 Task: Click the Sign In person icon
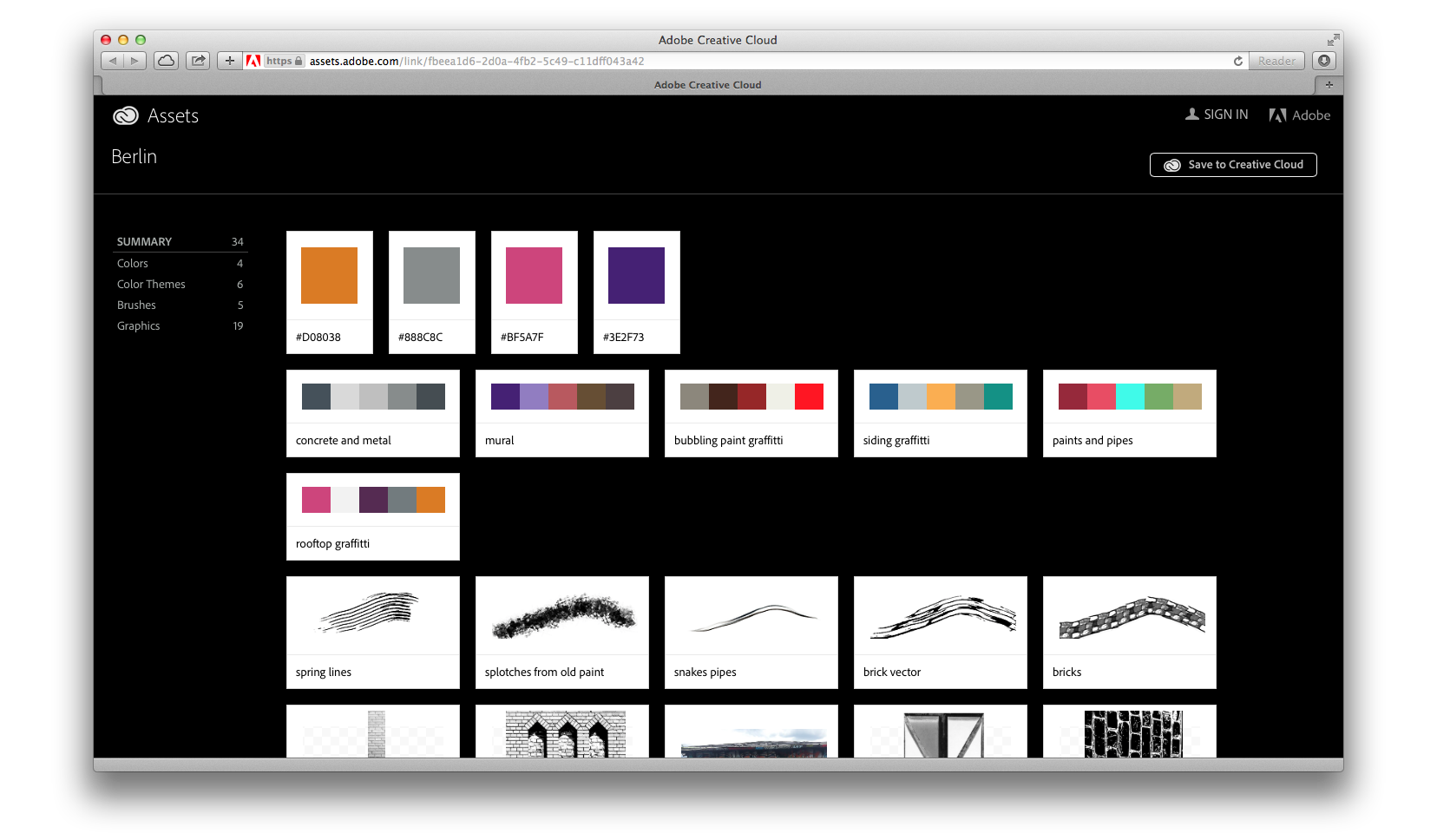1192,114
